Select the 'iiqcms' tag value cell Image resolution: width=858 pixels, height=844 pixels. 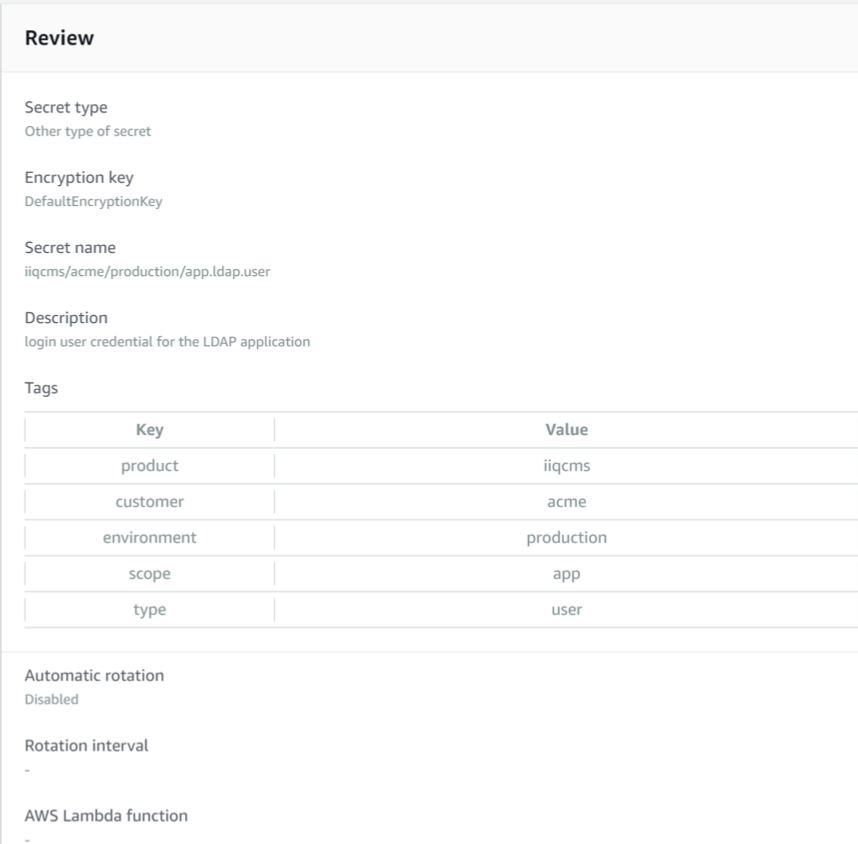(x=566, y=466)
